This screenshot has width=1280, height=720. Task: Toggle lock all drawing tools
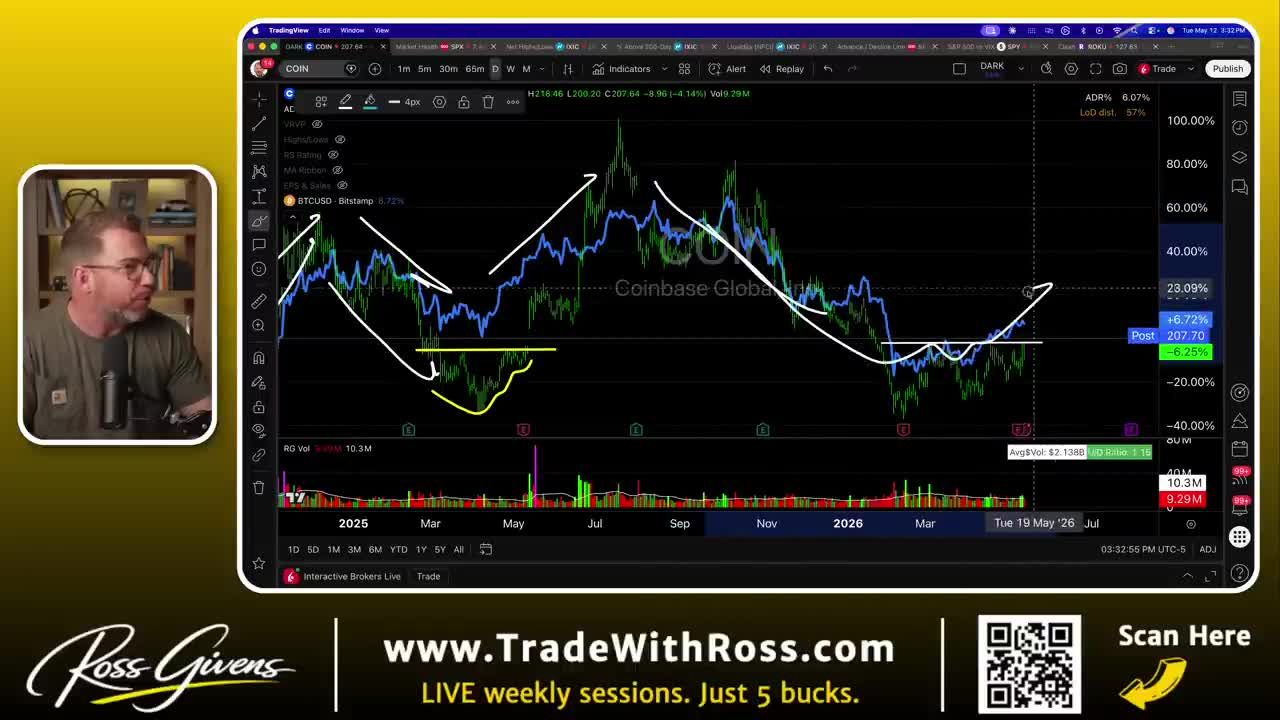click(x=259, y=407)
